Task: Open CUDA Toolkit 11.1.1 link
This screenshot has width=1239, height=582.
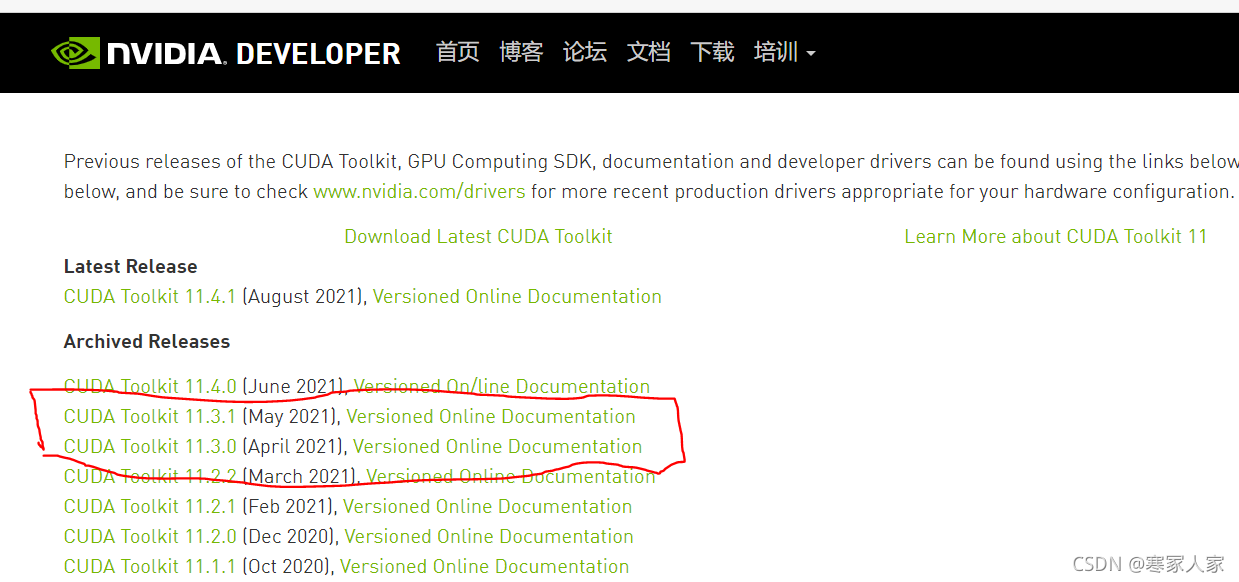Action: coord(150,566)
